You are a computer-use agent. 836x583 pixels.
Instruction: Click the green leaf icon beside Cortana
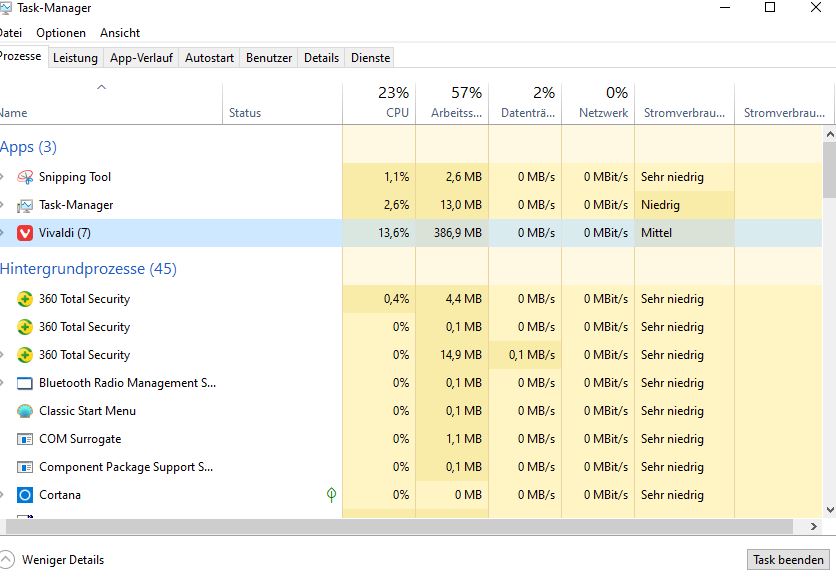tap(330, 494)
